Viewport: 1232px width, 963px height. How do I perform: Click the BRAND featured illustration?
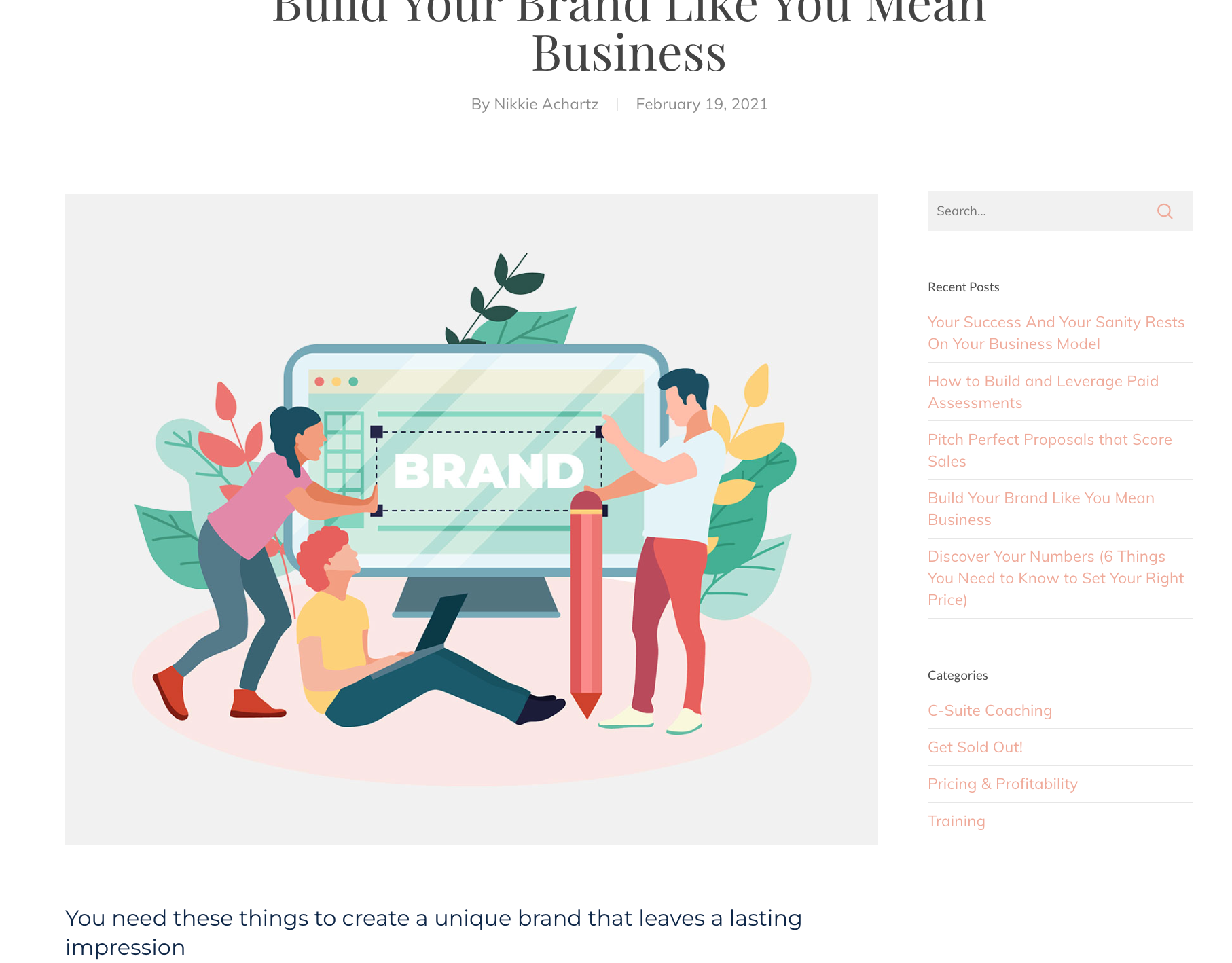(471, 520)
